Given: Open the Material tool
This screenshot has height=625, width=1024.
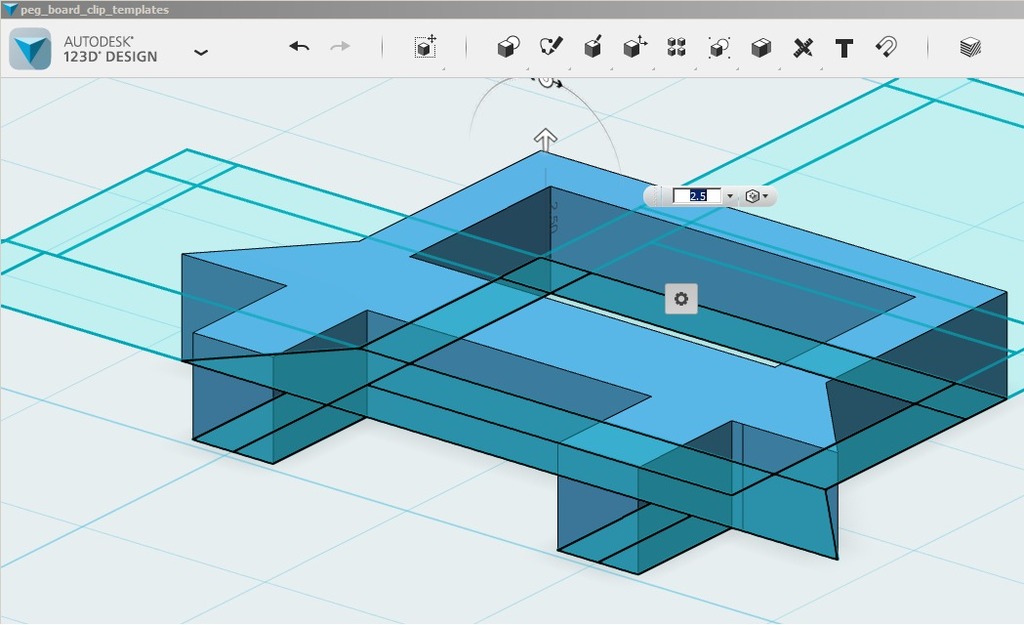Looking at the screenshot, I should (970, 47).
